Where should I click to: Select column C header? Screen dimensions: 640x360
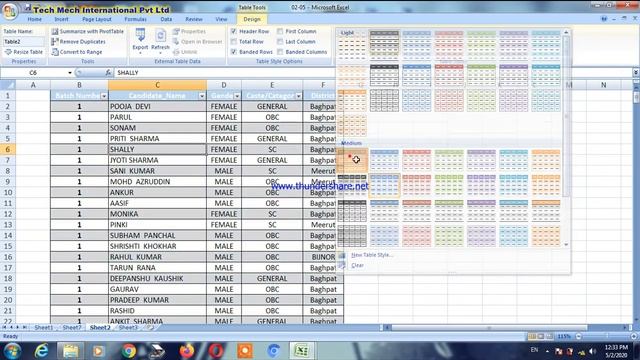pyautogui.click(x=158, y=85)
